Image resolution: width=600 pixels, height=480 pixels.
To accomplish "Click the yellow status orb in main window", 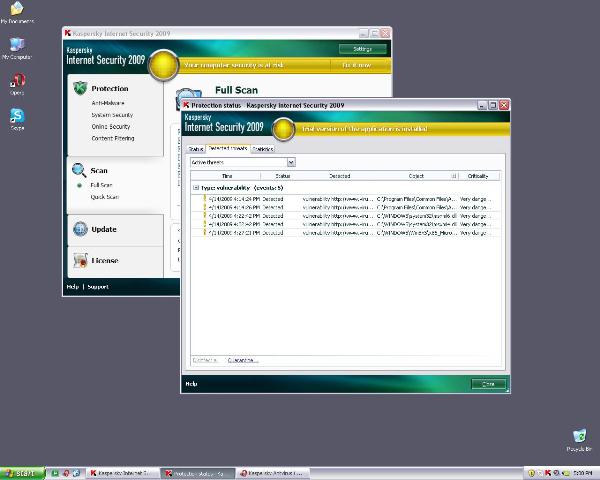I will (164, 65).
